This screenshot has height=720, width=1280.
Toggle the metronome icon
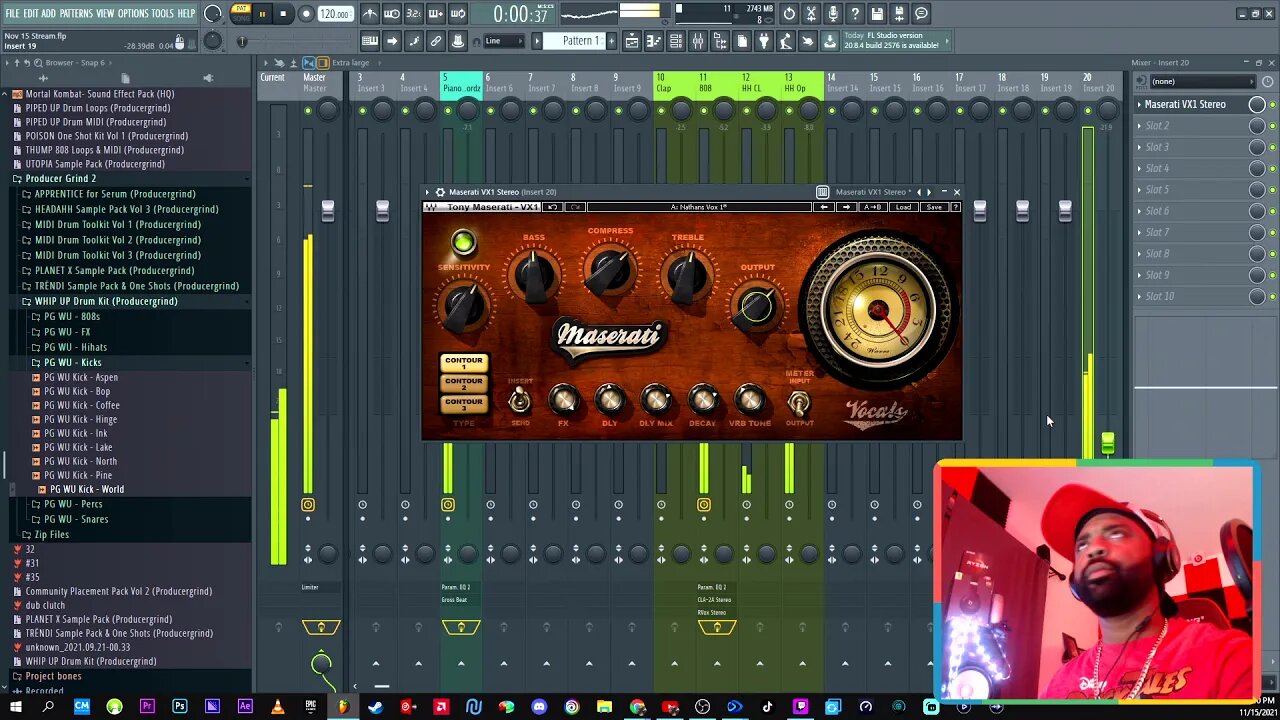[370, 14]
